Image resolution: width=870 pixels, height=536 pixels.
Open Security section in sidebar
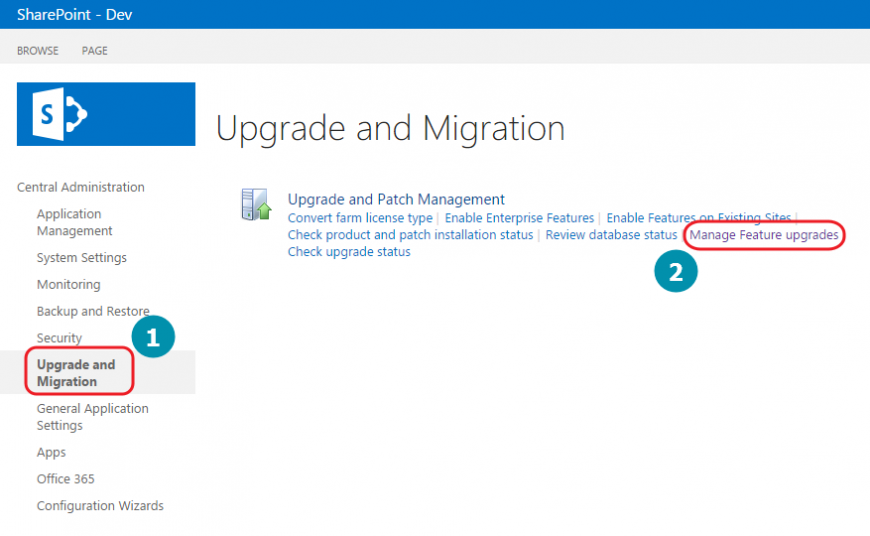[x=59, y=338]
